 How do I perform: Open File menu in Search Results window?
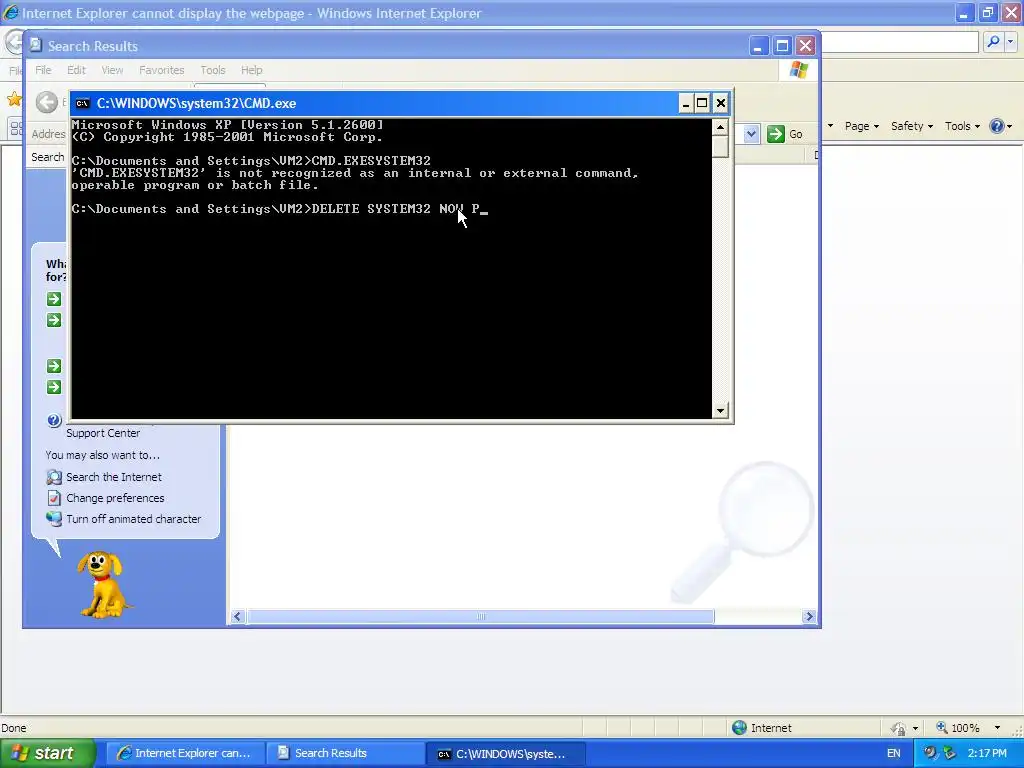[43, 70]
